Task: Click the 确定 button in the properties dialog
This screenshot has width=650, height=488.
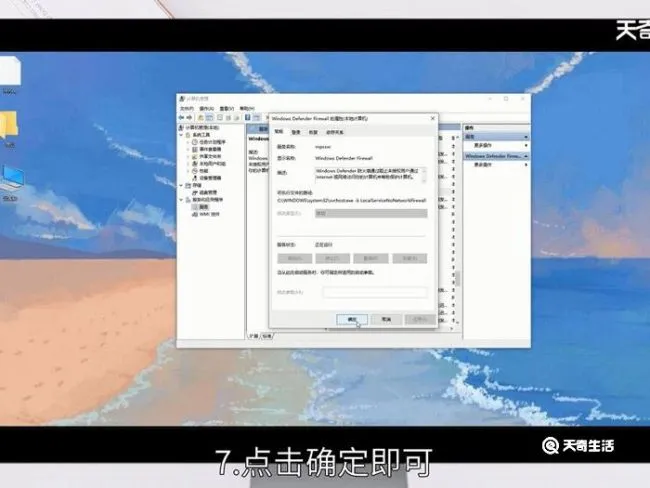Action: point(352,319)
